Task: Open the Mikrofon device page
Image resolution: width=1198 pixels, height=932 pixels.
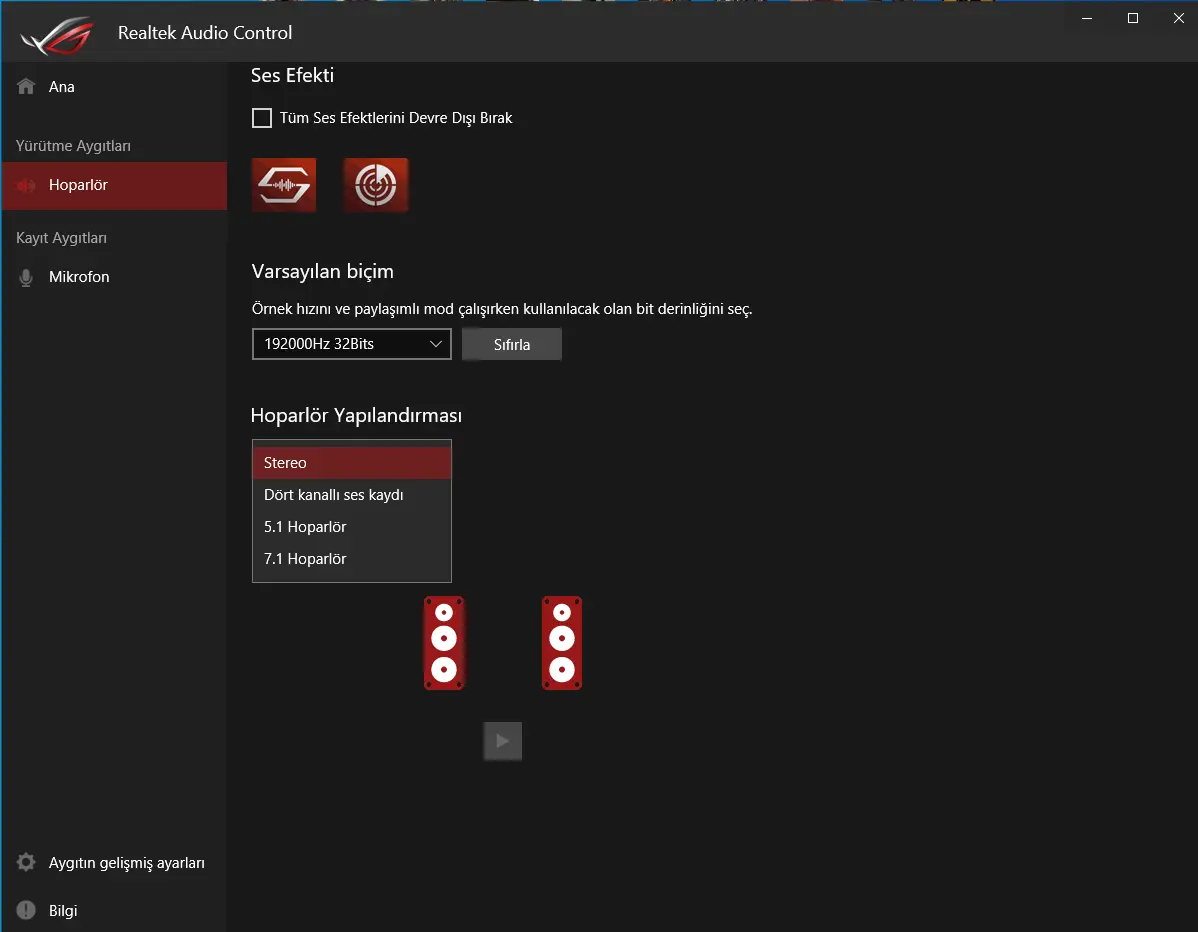Action: coord(115,277)
